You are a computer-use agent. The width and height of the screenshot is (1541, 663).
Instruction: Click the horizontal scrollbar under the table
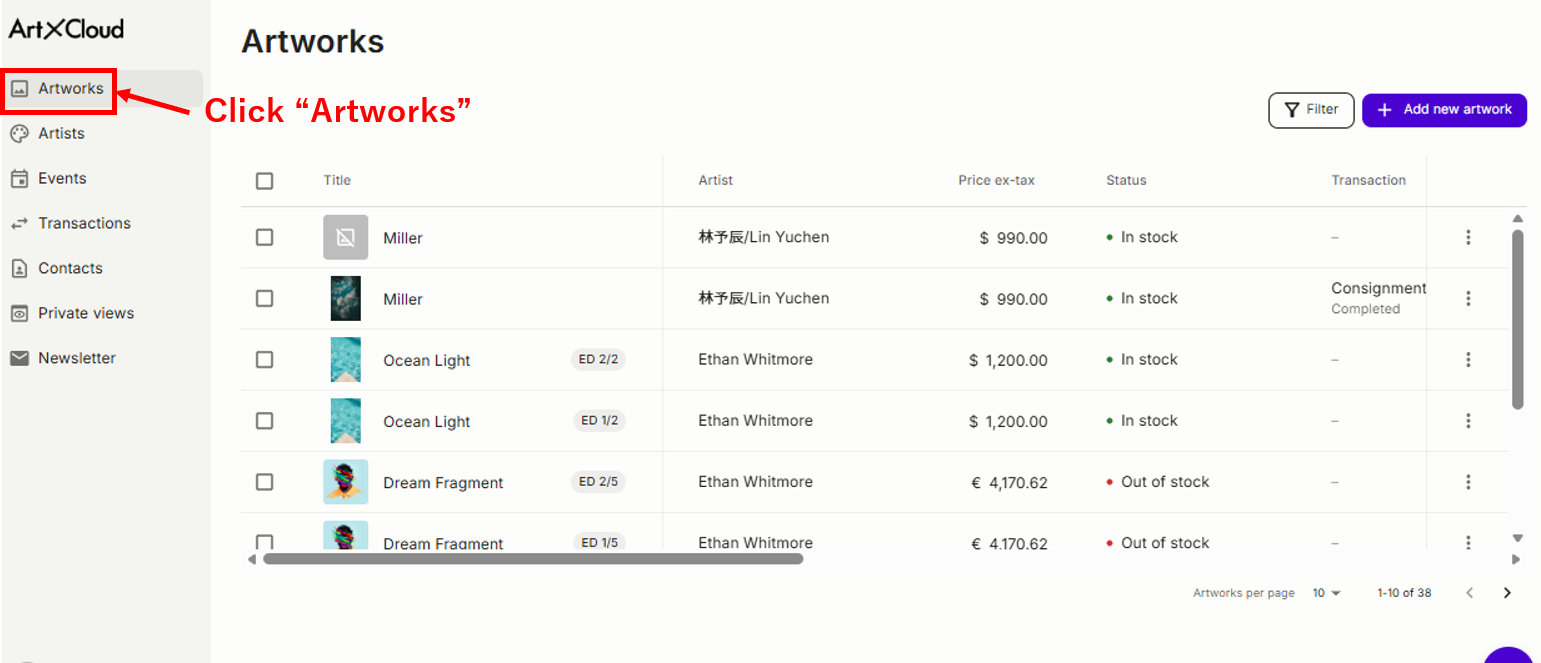coord(533,559)
